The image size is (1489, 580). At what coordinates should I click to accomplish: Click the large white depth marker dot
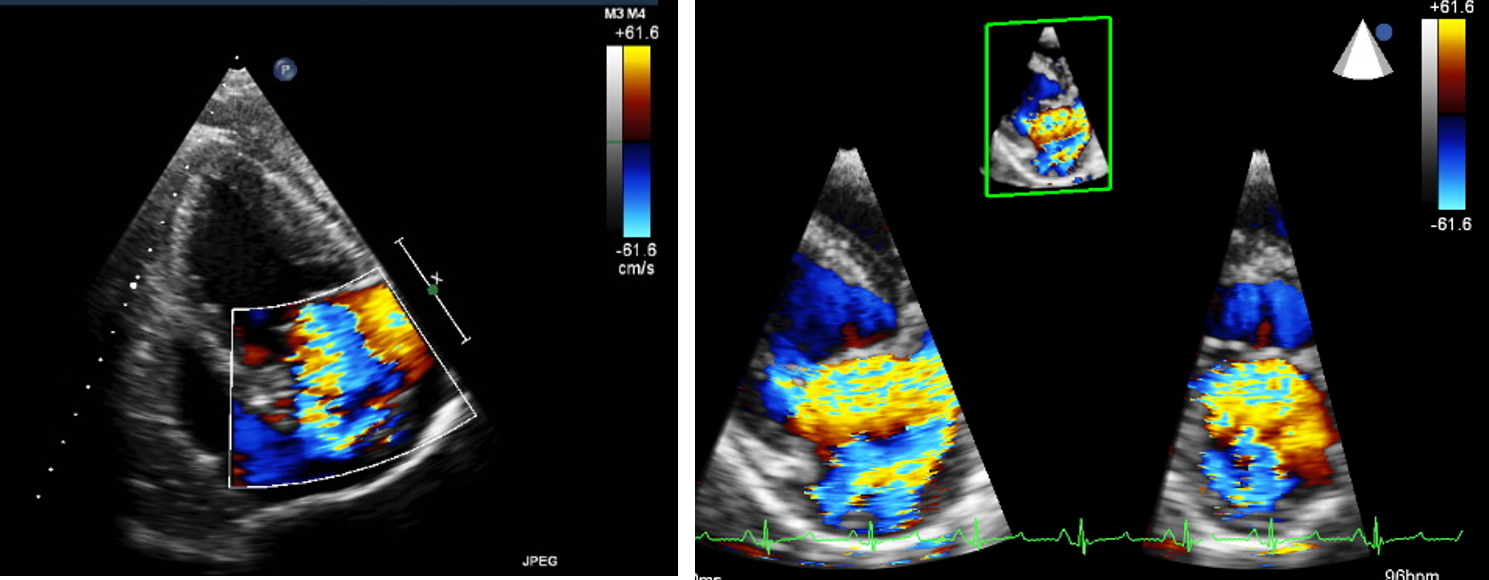coord(132,285)
